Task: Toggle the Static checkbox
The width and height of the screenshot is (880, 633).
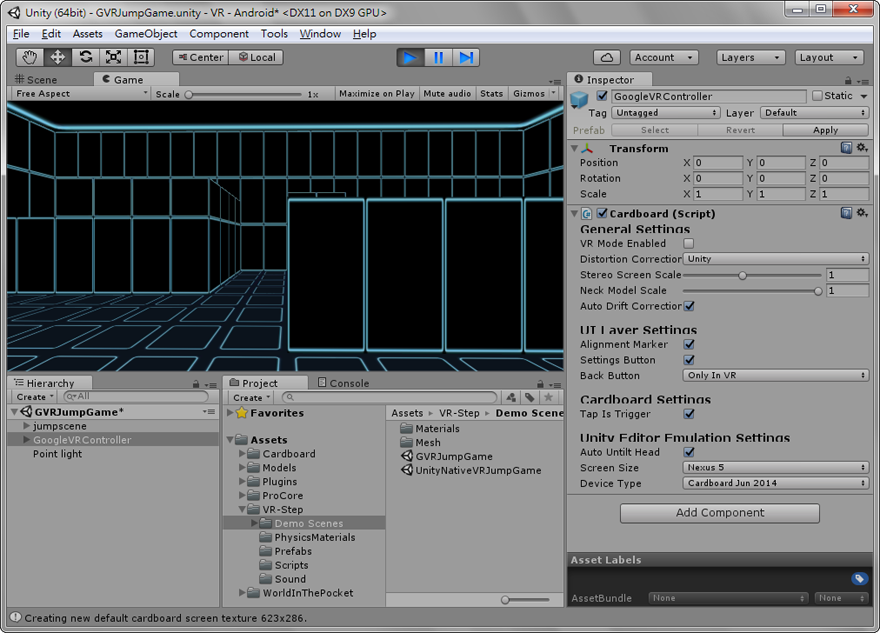Action: [818, 96]
